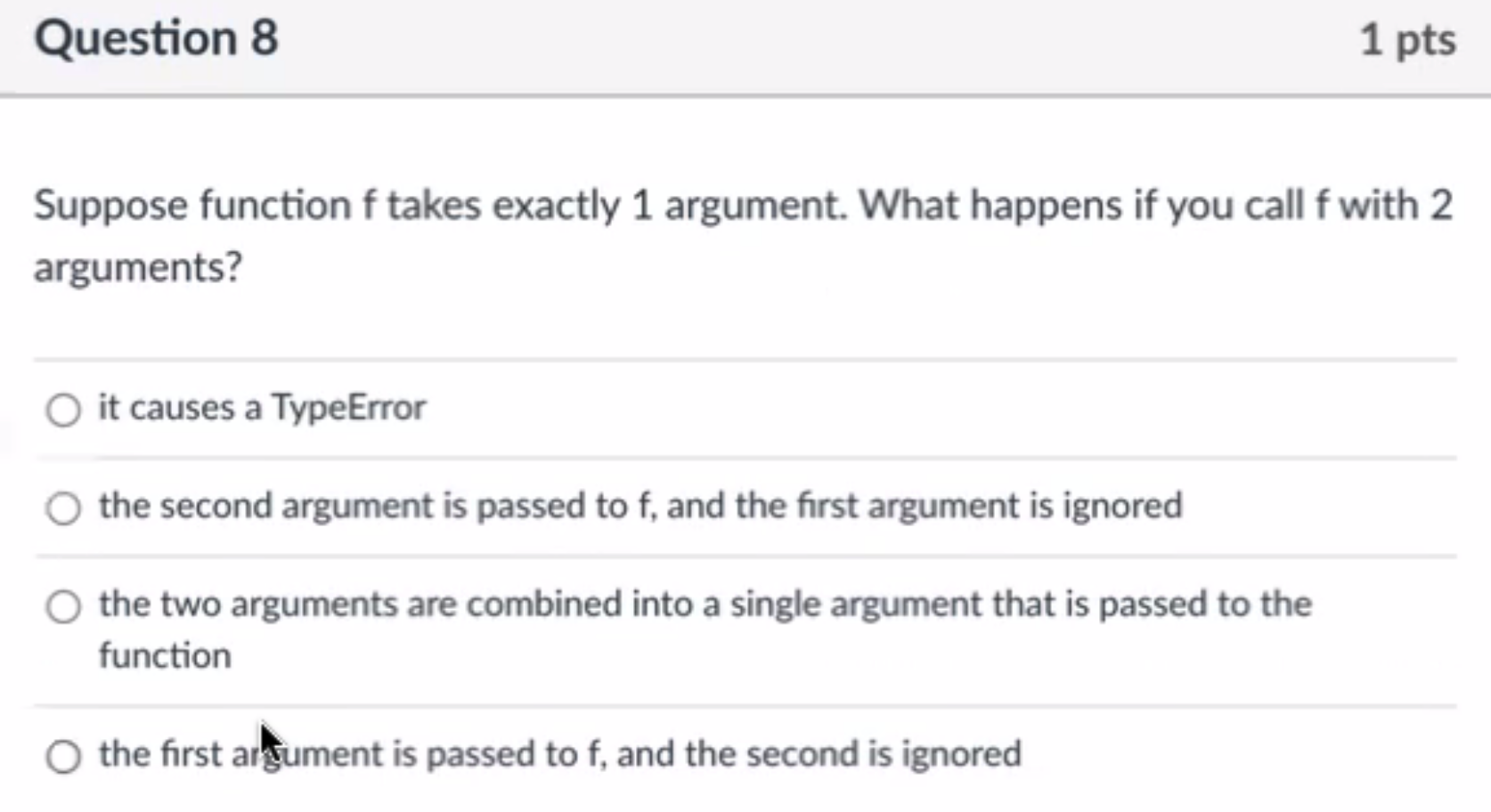
Task: Click label text 'and the second is ignored'
Action: (819, 754)
